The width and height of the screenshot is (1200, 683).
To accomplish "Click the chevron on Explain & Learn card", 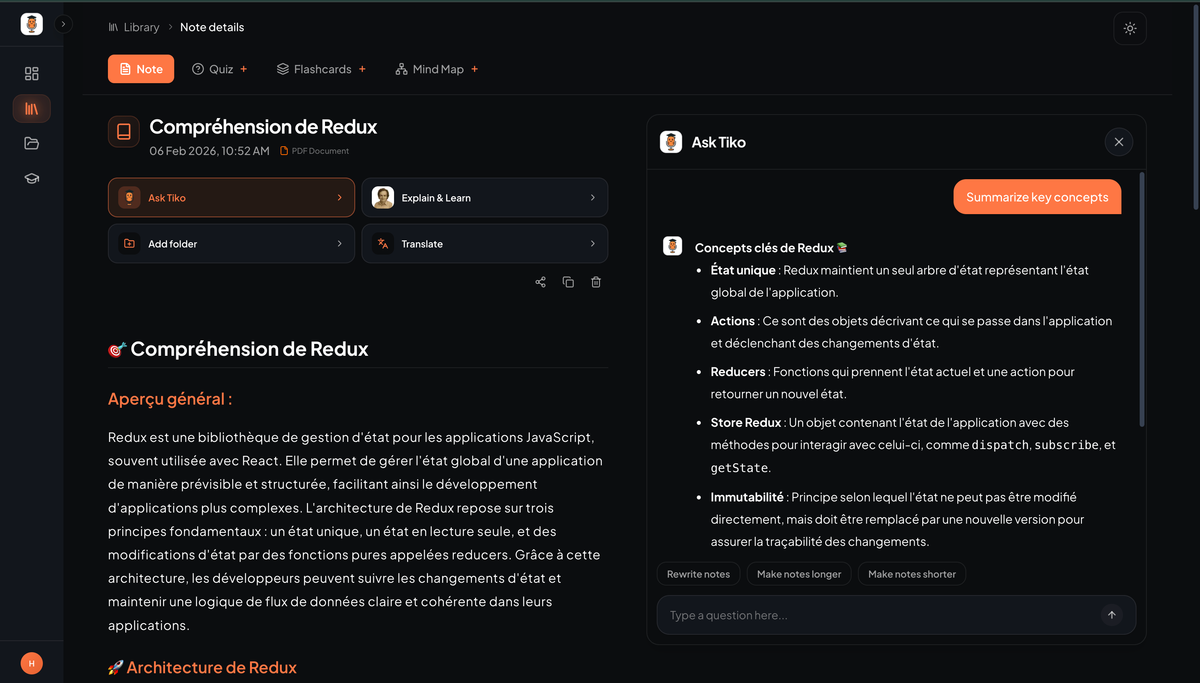I will [x=593, y=198].
